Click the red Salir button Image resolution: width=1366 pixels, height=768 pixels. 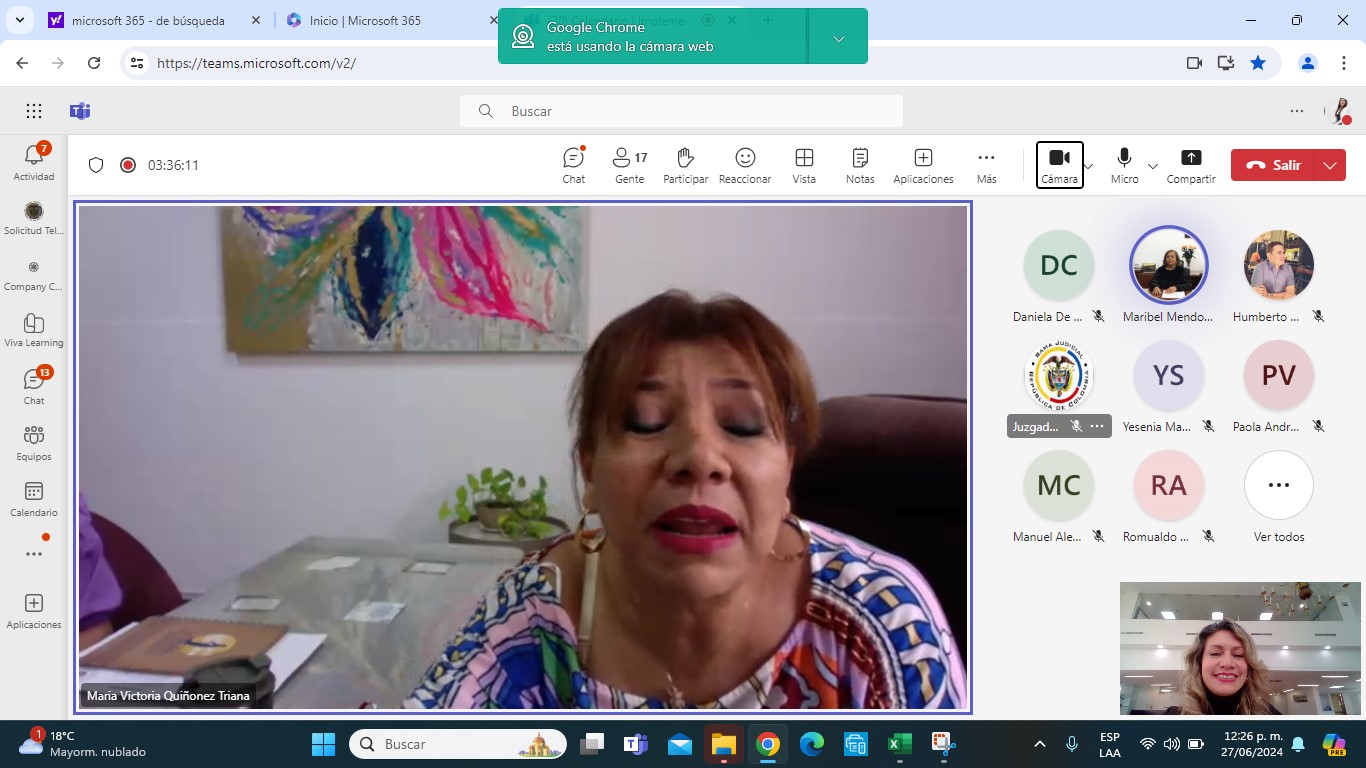coord(1274,165)
